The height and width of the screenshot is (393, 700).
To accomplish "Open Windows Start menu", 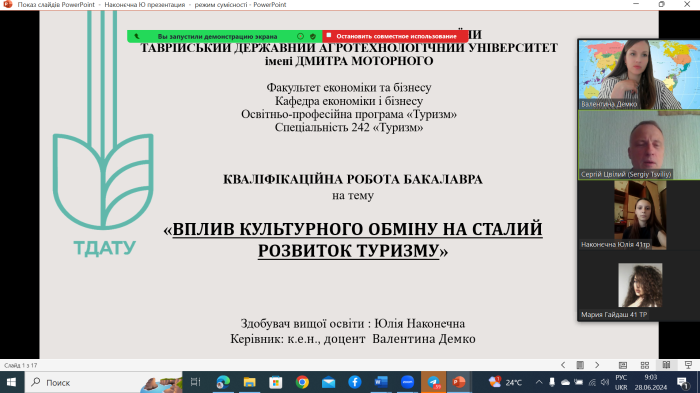I will [11, 382].
